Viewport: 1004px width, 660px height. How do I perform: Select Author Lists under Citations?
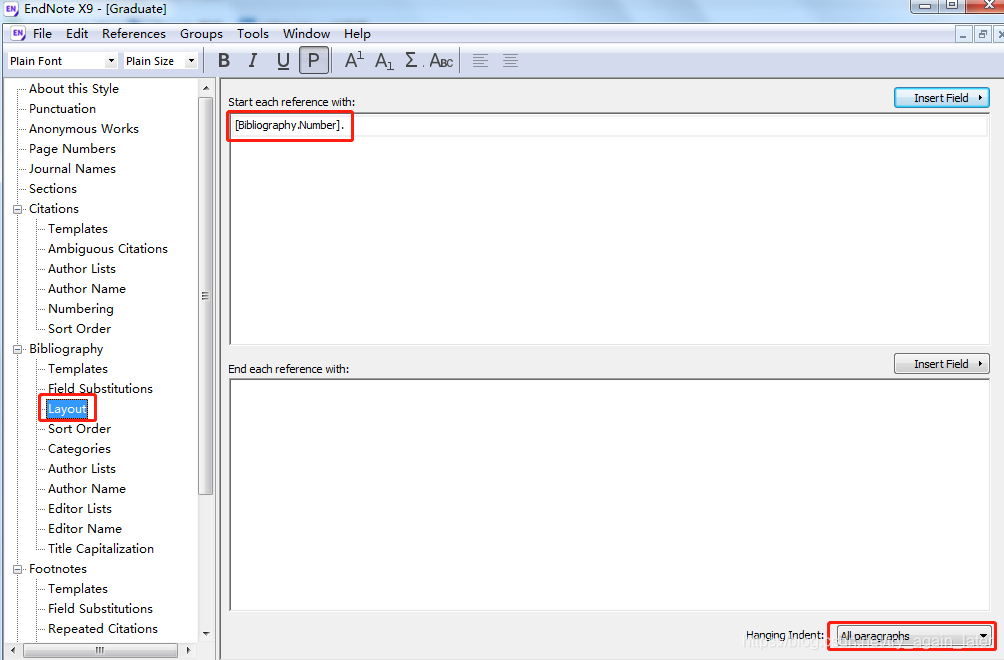pos(82,269)
